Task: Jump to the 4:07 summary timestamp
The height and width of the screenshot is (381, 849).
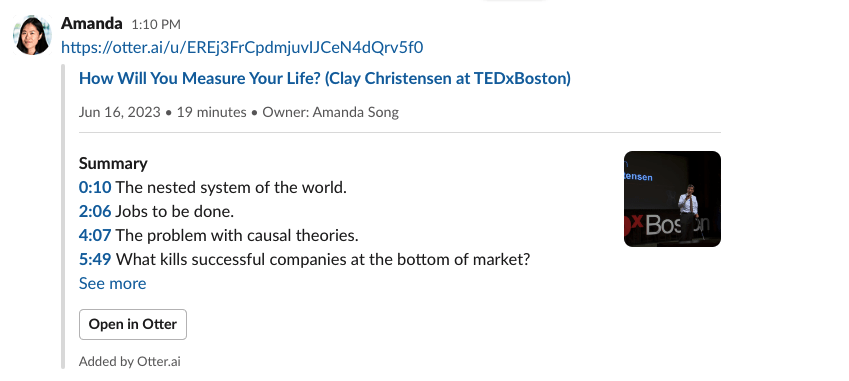Action: [x=95, y=235]
